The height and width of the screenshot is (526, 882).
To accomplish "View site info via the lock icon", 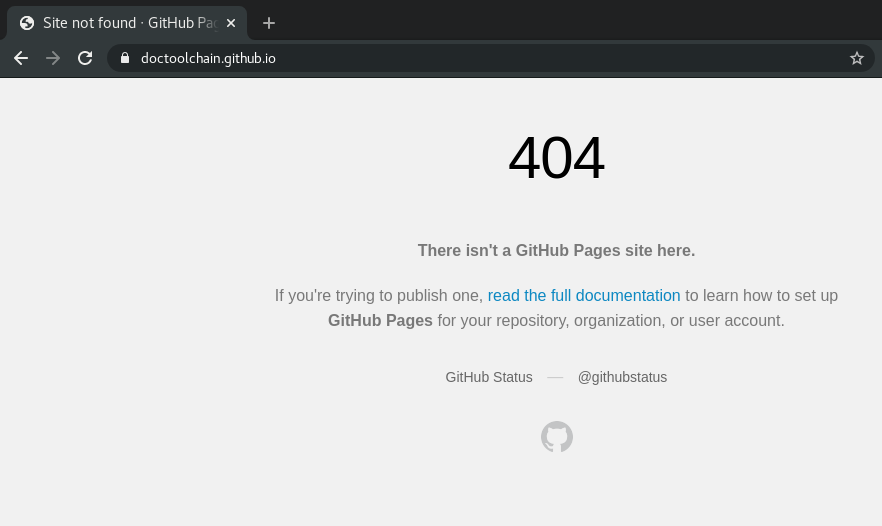I will pyautogui.click(x=125, y=58).
